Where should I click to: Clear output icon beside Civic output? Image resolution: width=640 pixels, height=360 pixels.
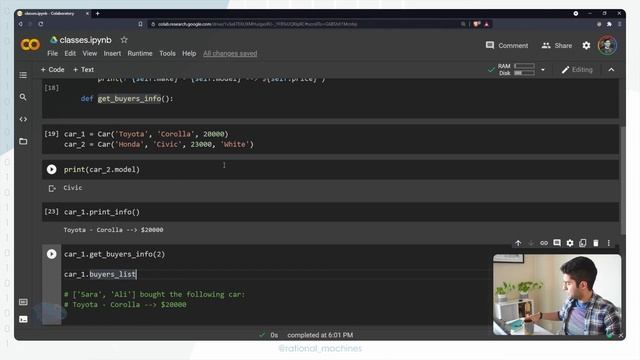[52, 188]
